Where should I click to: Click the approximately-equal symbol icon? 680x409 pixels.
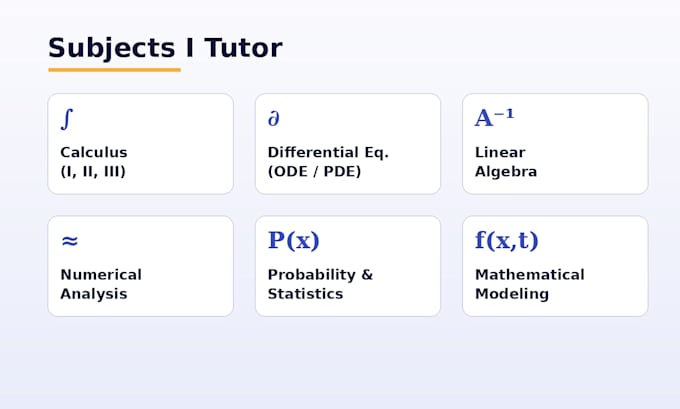coord(70,241)
